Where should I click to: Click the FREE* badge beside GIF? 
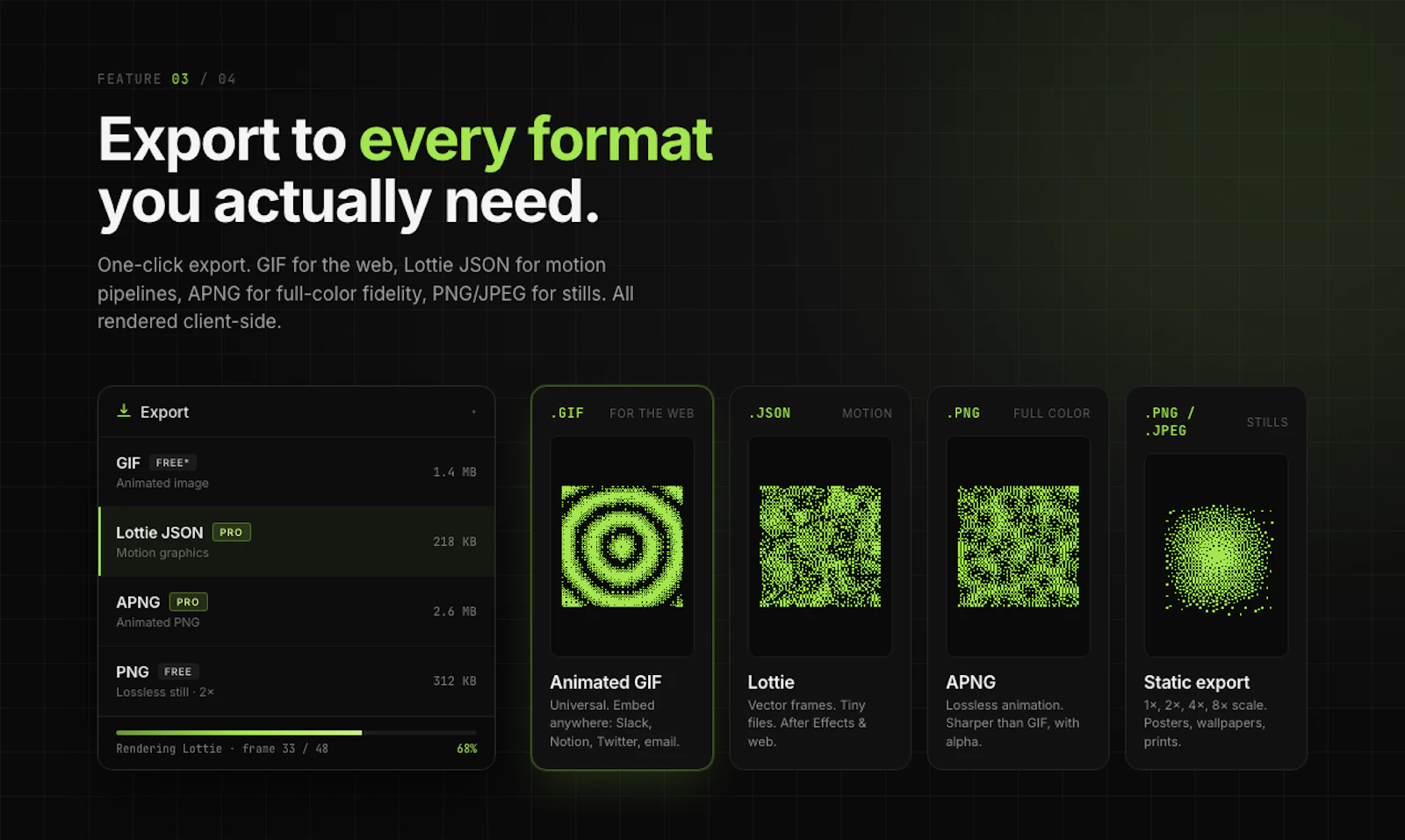[172, 463]
